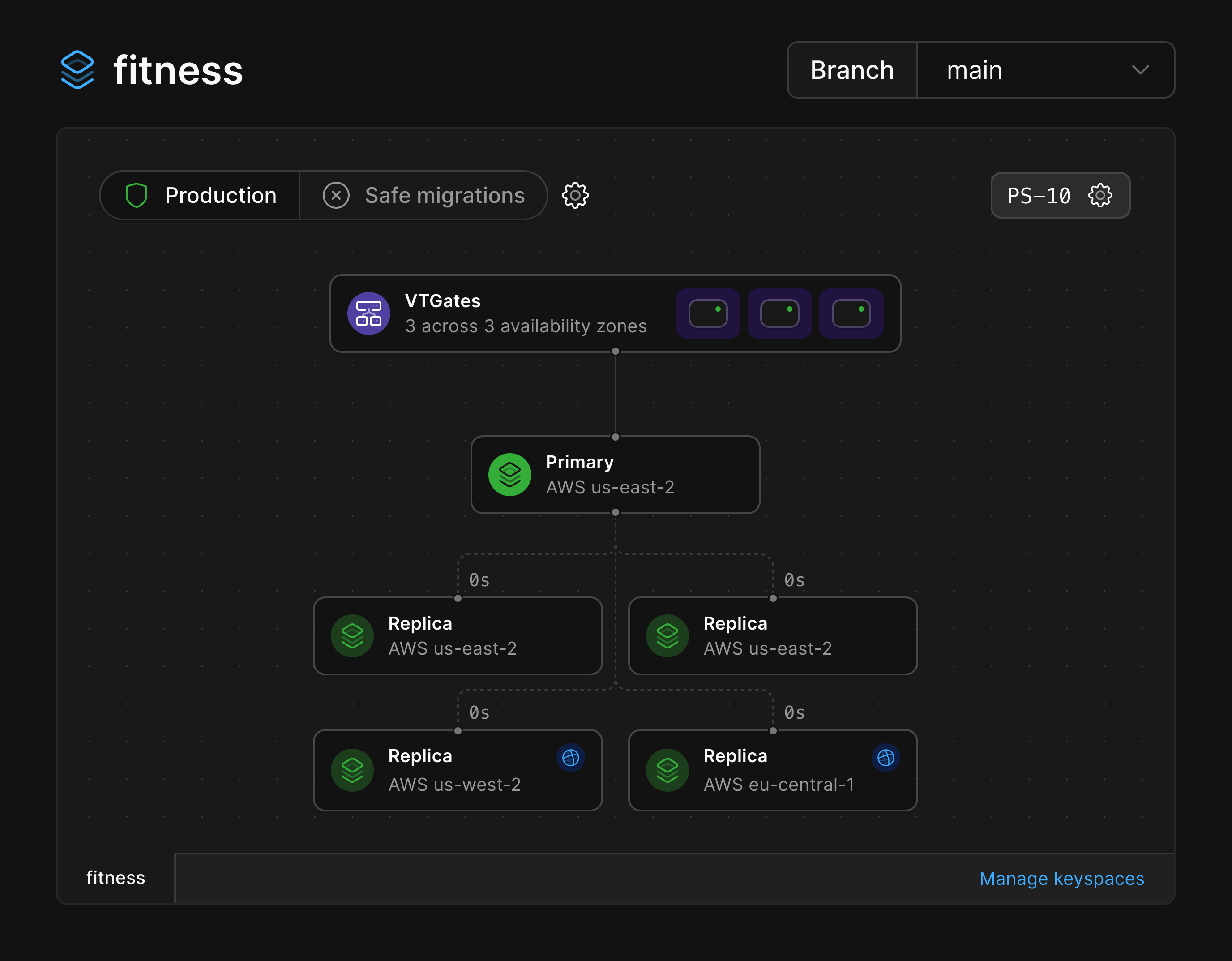
Task: Click the middle VTGate instance indicator
Action: pyautogui.click(x=779, y=313)
